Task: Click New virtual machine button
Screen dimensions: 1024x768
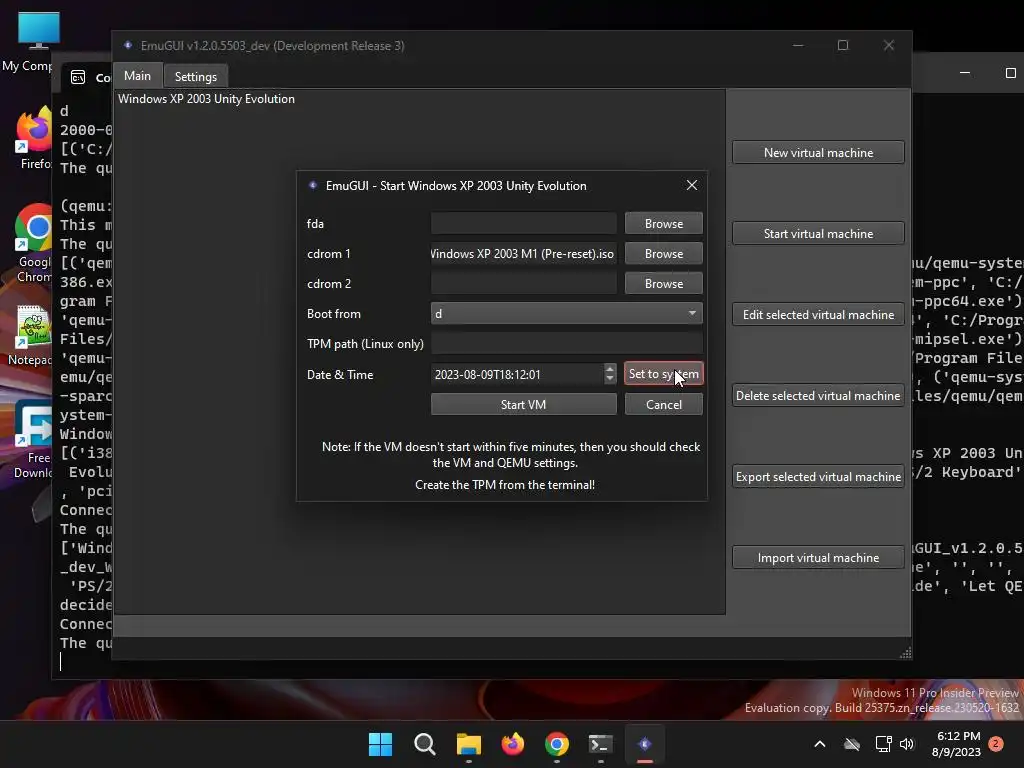Action: (818, 152)
